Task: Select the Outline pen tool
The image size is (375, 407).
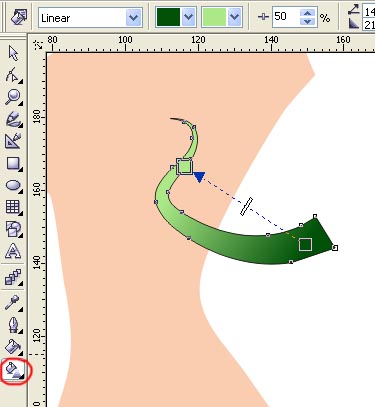Action: [x=13, y=325]
